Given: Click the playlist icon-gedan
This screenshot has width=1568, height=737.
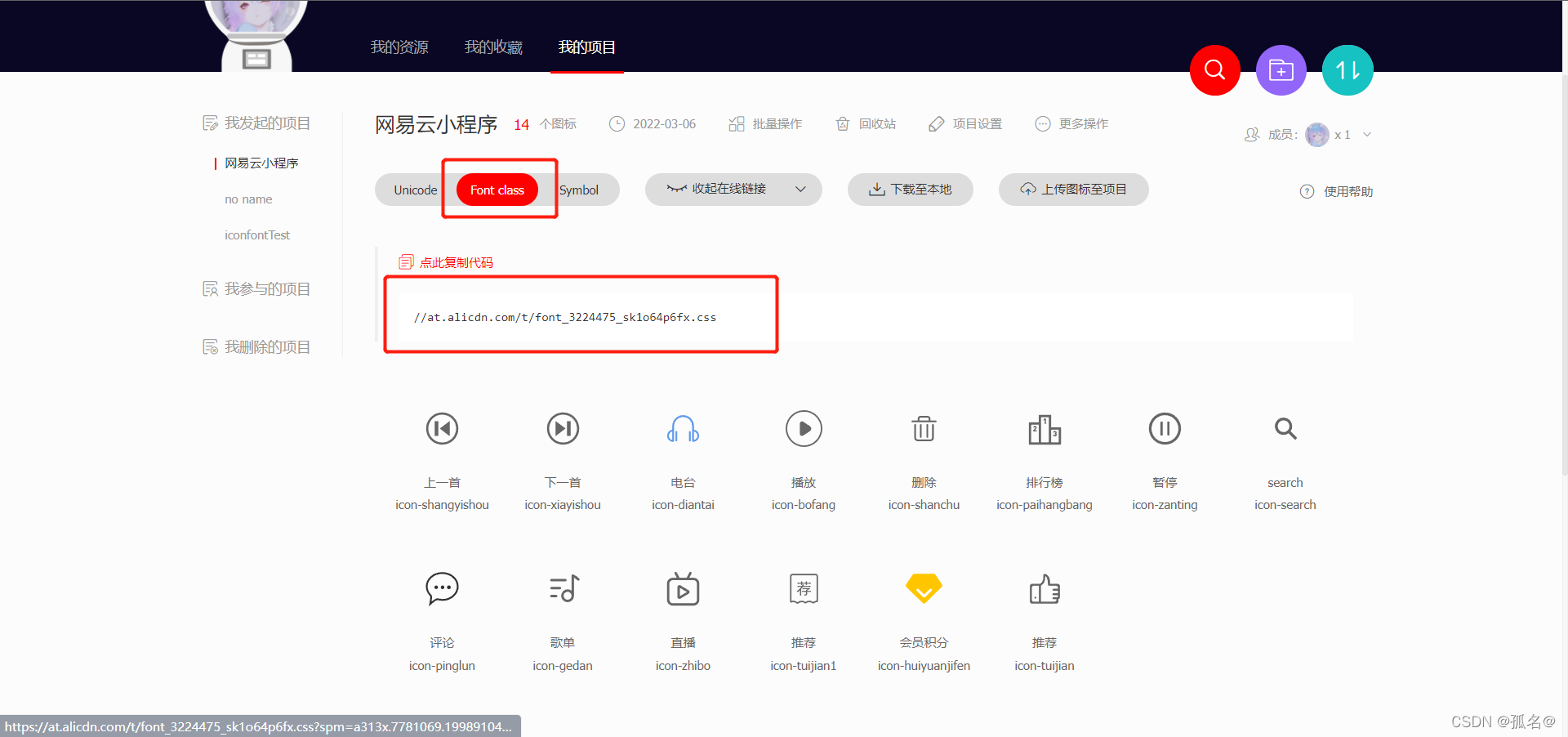Looking at the screenshot, I should (563, 588).
